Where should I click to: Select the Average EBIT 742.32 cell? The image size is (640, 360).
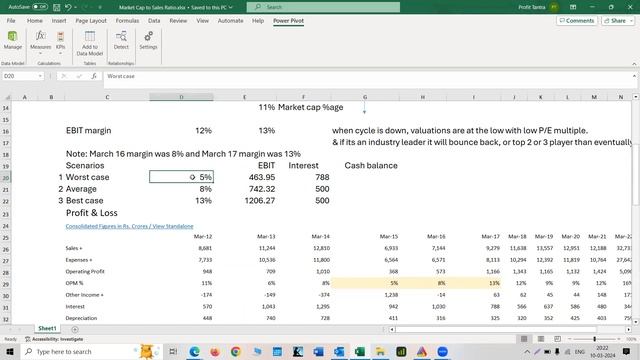click(x=245, y=189)
